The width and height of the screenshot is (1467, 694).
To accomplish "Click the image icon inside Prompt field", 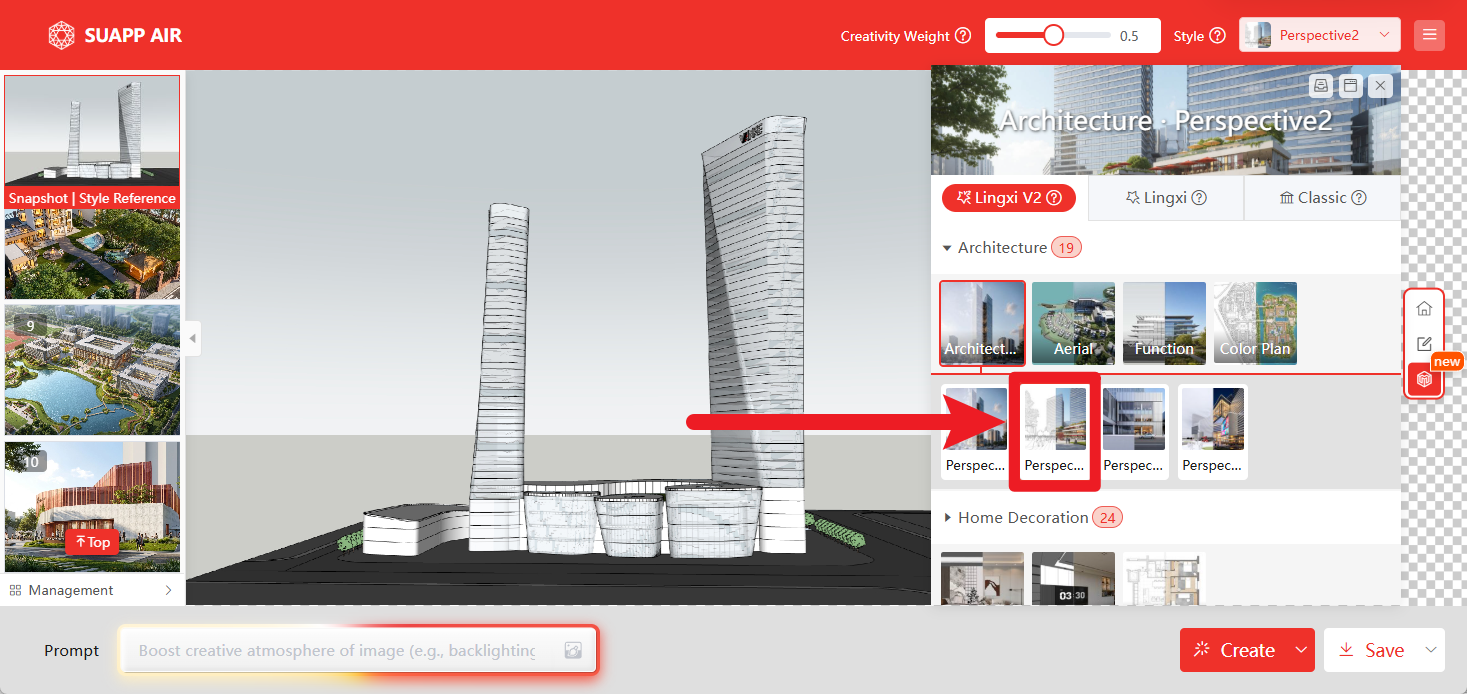I will [573, 650].
